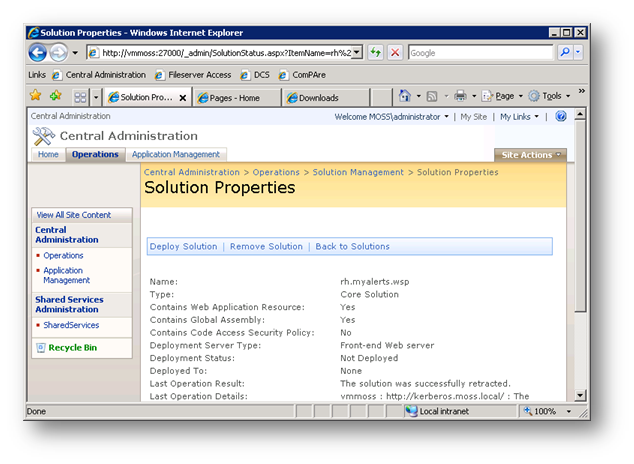Click the browser Forward arrow button
The height and width of the screenshot is (464, 634).
pyautogui.click(x=59, y=53)
